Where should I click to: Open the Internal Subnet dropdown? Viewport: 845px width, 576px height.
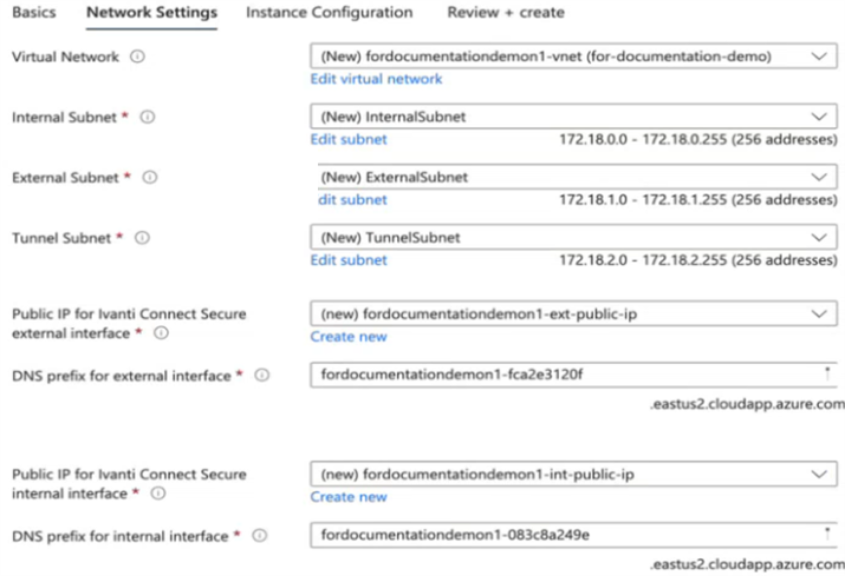point(573,116)
